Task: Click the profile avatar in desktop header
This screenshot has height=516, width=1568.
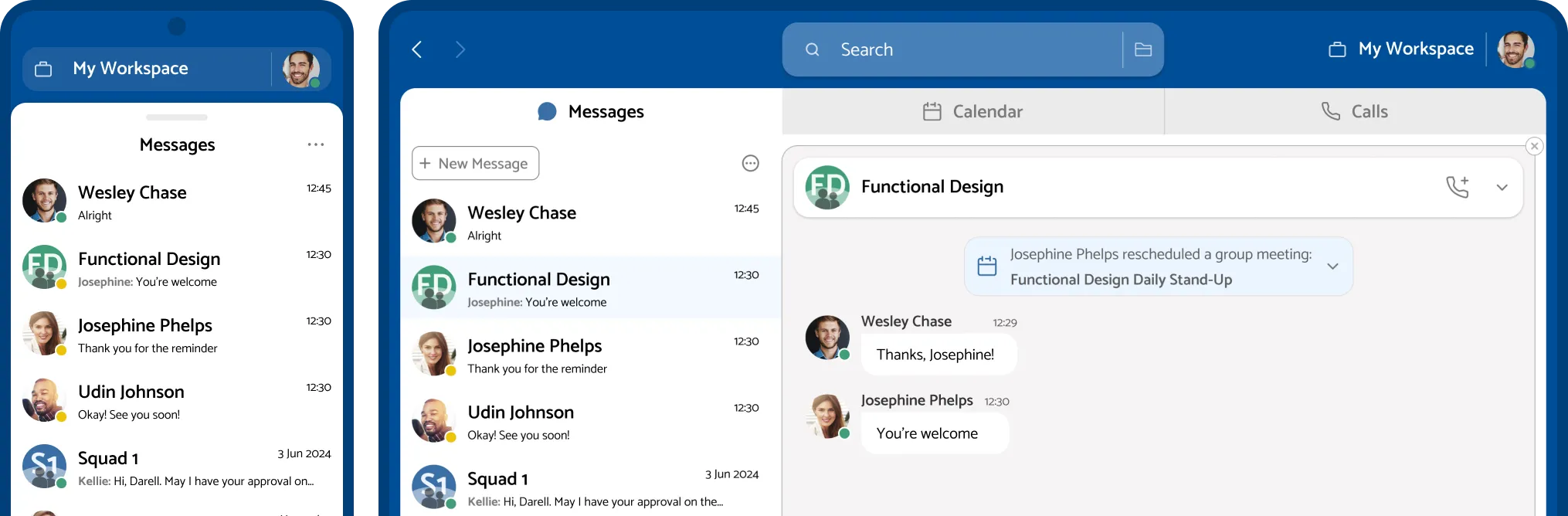Action: [1515, 50]
